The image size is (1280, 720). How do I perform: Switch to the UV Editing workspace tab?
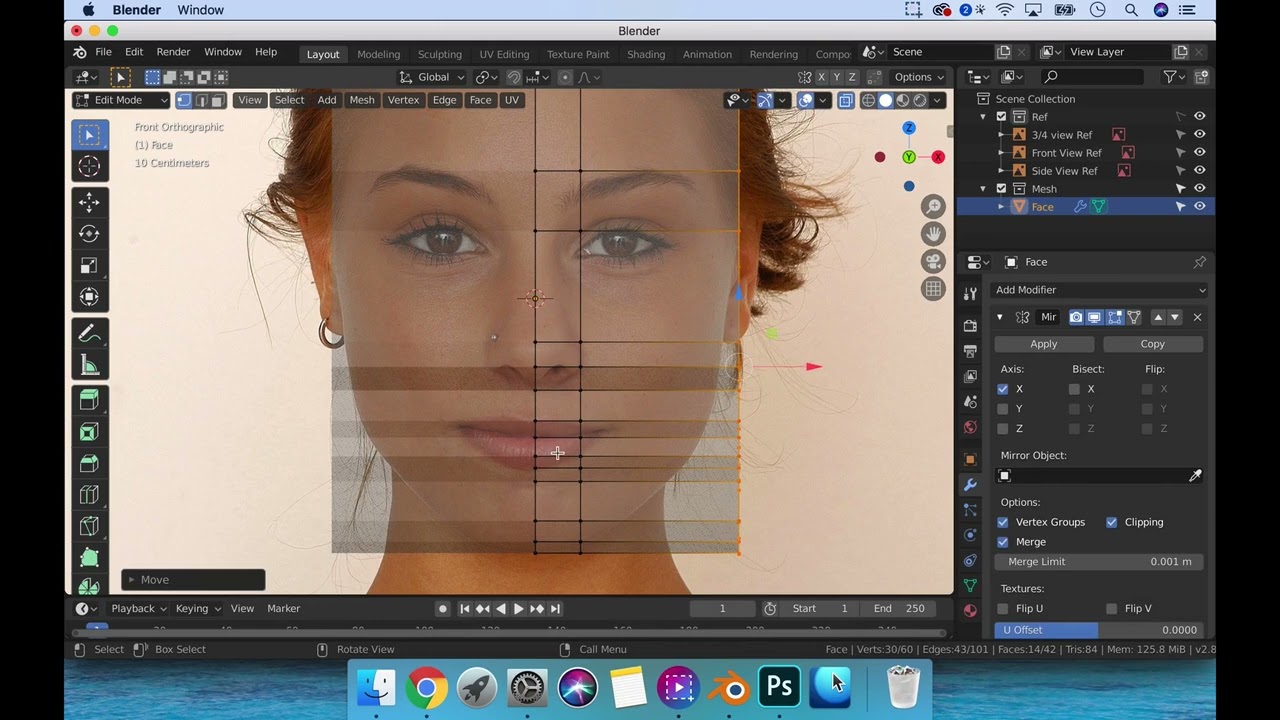(504, 54)
